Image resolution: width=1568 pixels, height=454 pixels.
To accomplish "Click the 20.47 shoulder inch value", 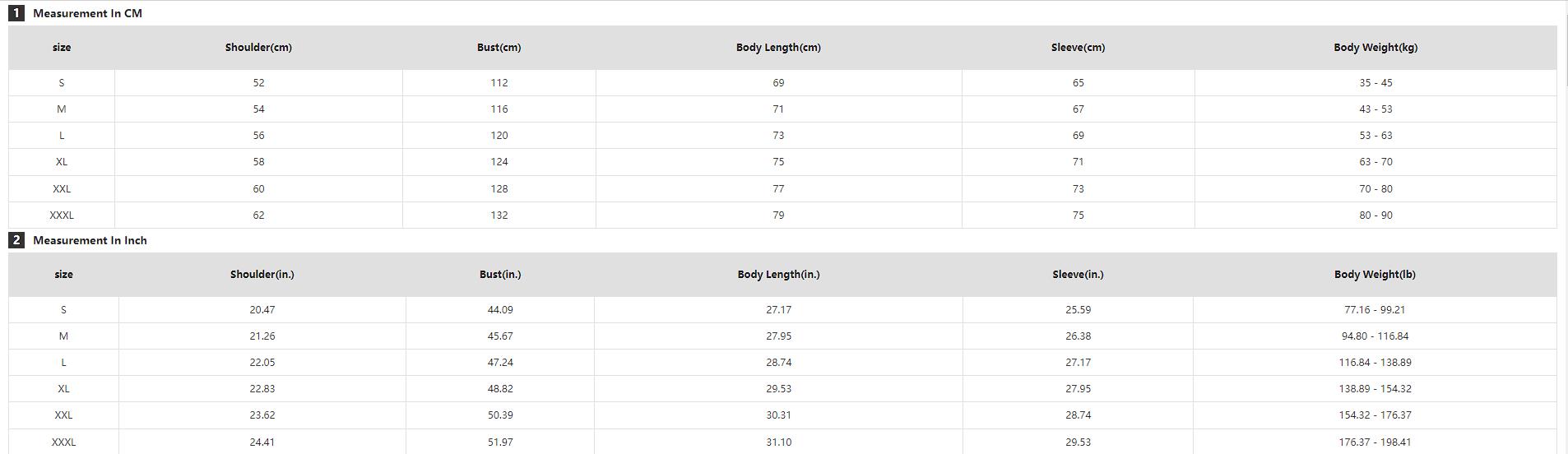I will (262, 310).
